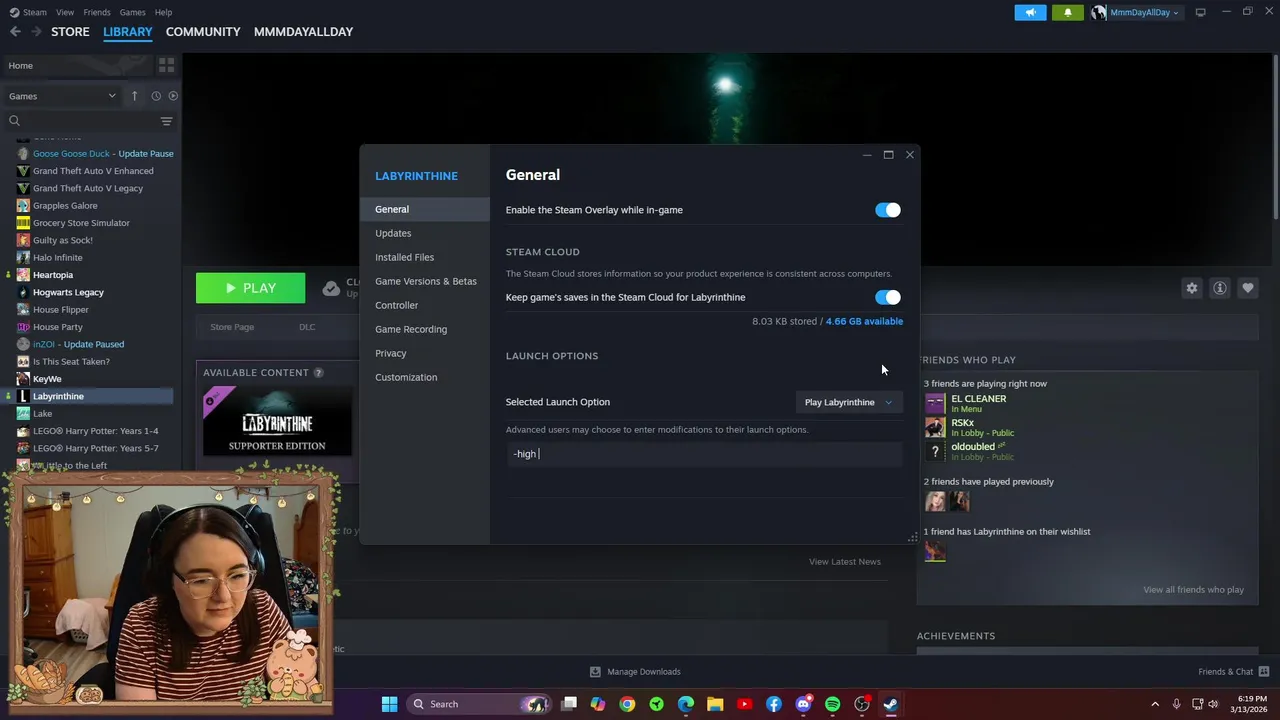Go to the COMMUNITY tab
This screenshot has height=720, width=1280.
click(x=203, y=32)
